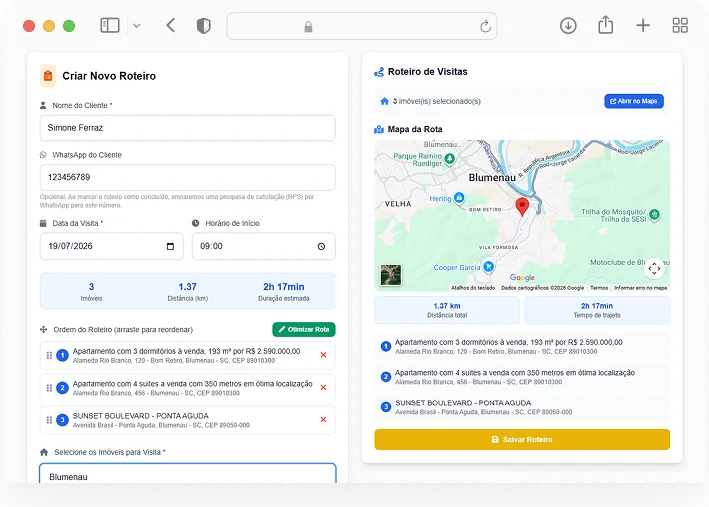Open Atalhos do teclado map link
709x507 pixels.
coord(473,288)
